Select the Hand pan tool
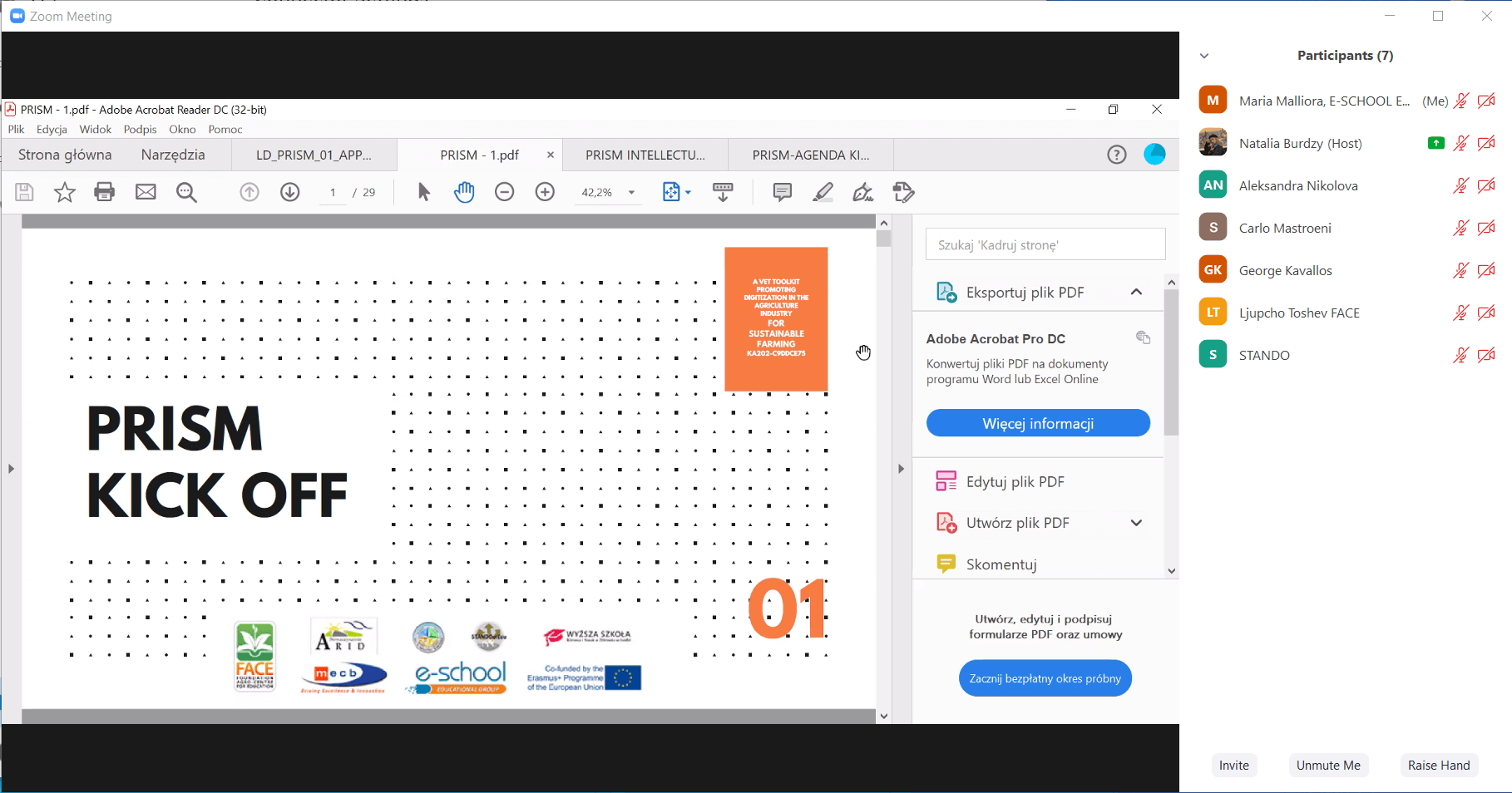Viewport: 1512px width, 793px height. [464, 192]
